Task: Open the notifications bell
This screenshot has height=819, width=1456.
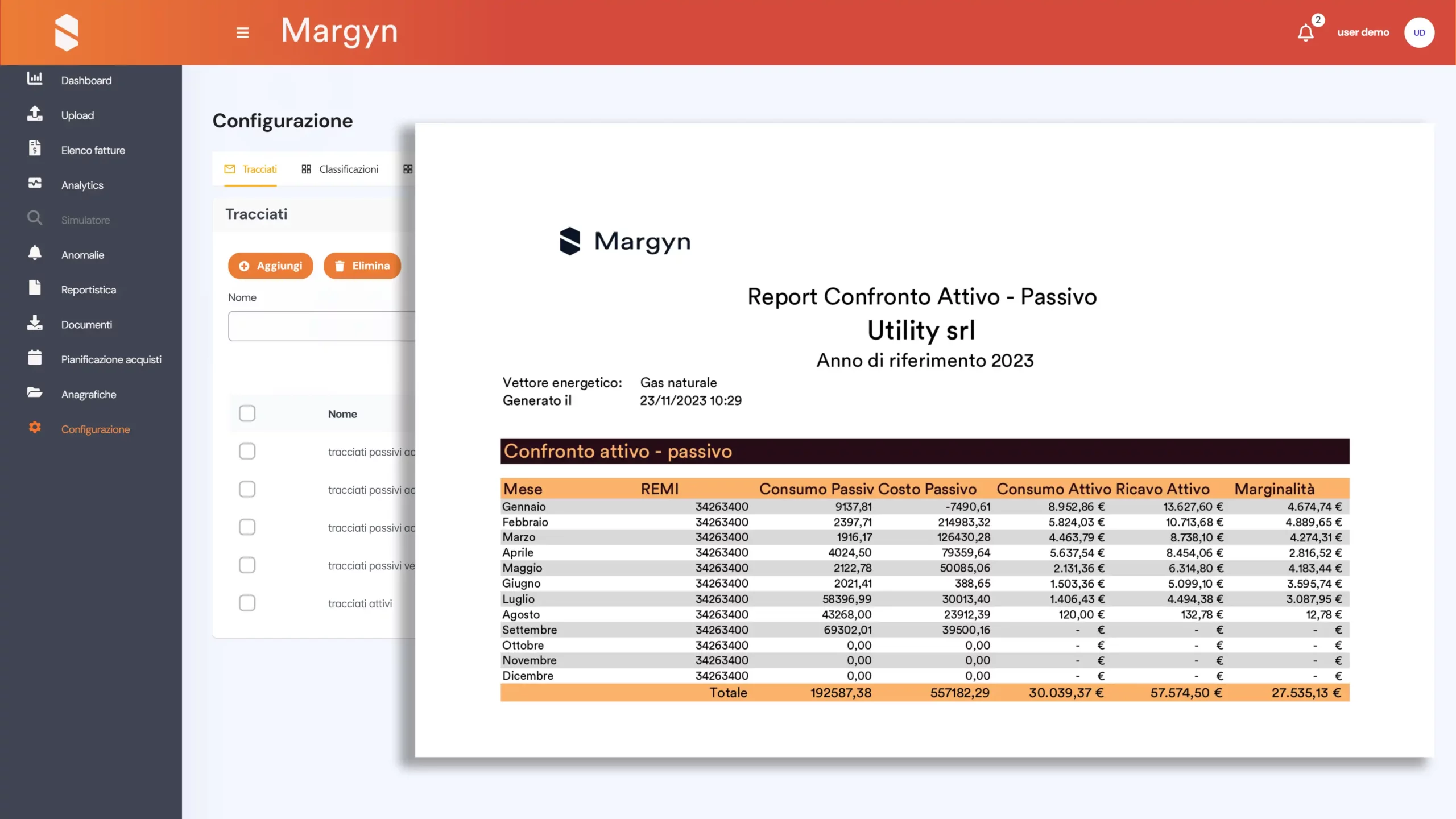Action: click(x=1305, y=33)
